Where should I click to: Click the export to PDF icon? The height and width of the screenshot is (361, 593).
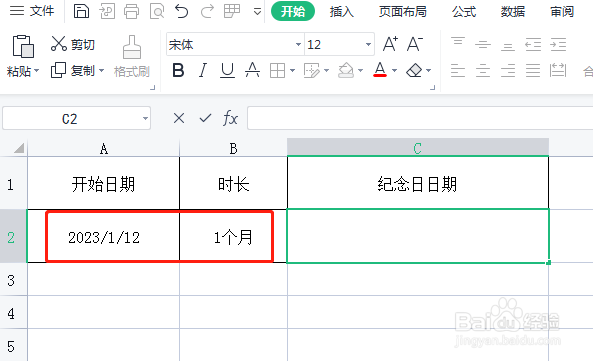click(107, 11)
